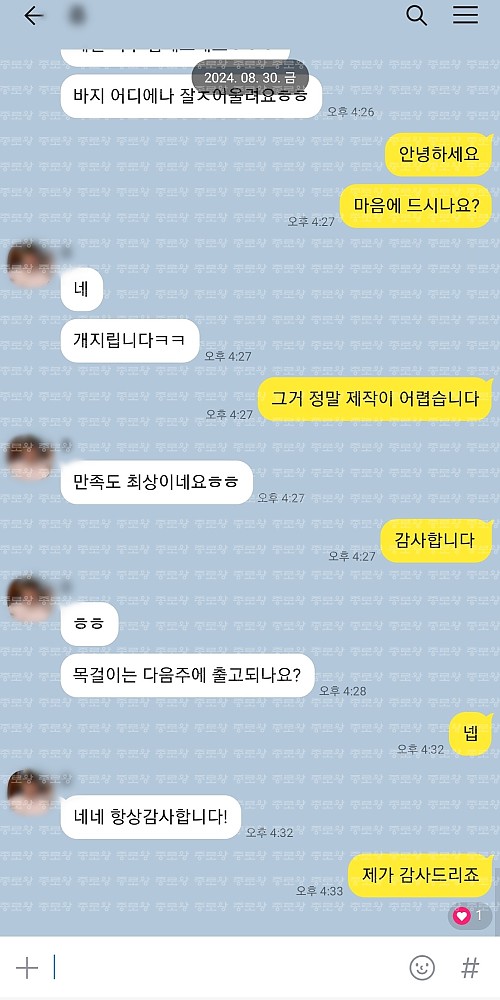Tap the blurred chat title name
500x1000 pixels.
(77, 15)
